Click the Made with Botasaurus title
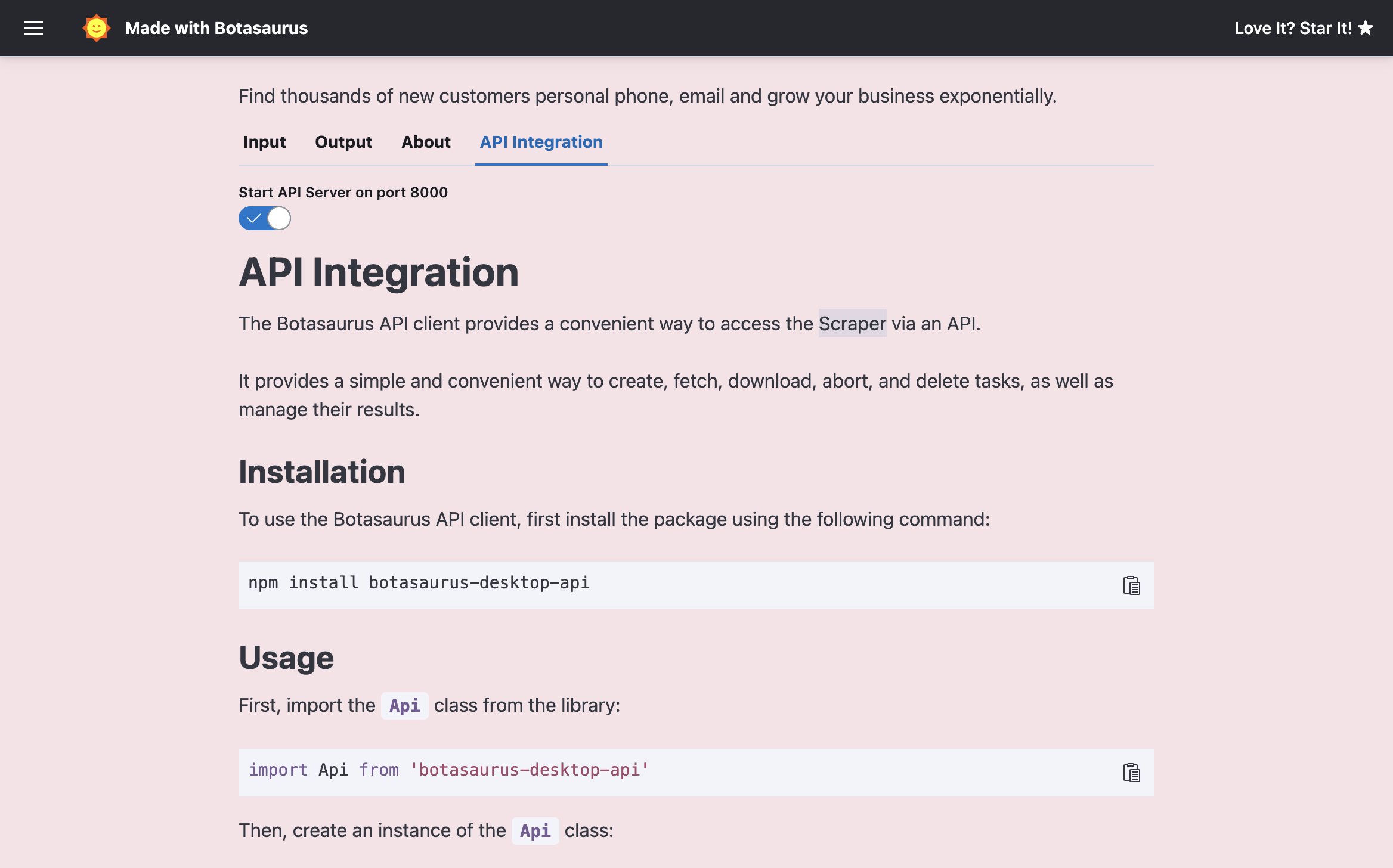Image resolution: width=1393 pixels, height=868 pixels. click(x=216, y=28)
